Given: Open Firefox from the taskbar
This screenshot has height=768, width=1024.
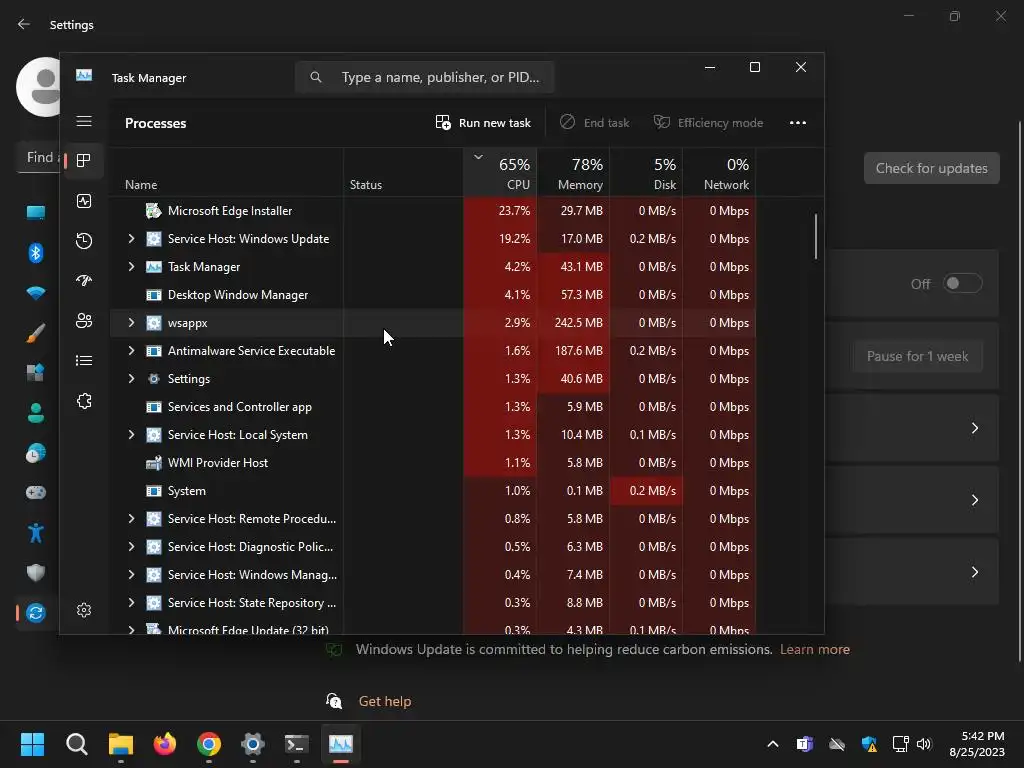Looking at the screenshot, I should click(x=165, y=744).
